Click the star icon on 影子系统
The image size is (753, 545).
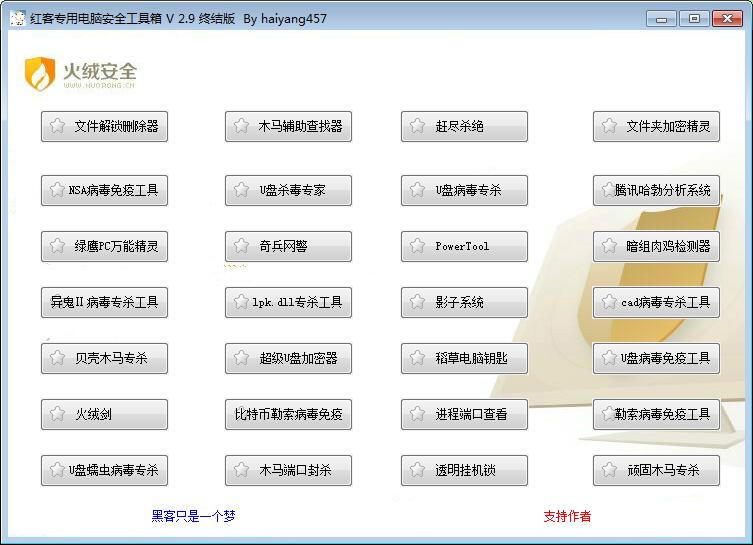[x=417, y=302]
